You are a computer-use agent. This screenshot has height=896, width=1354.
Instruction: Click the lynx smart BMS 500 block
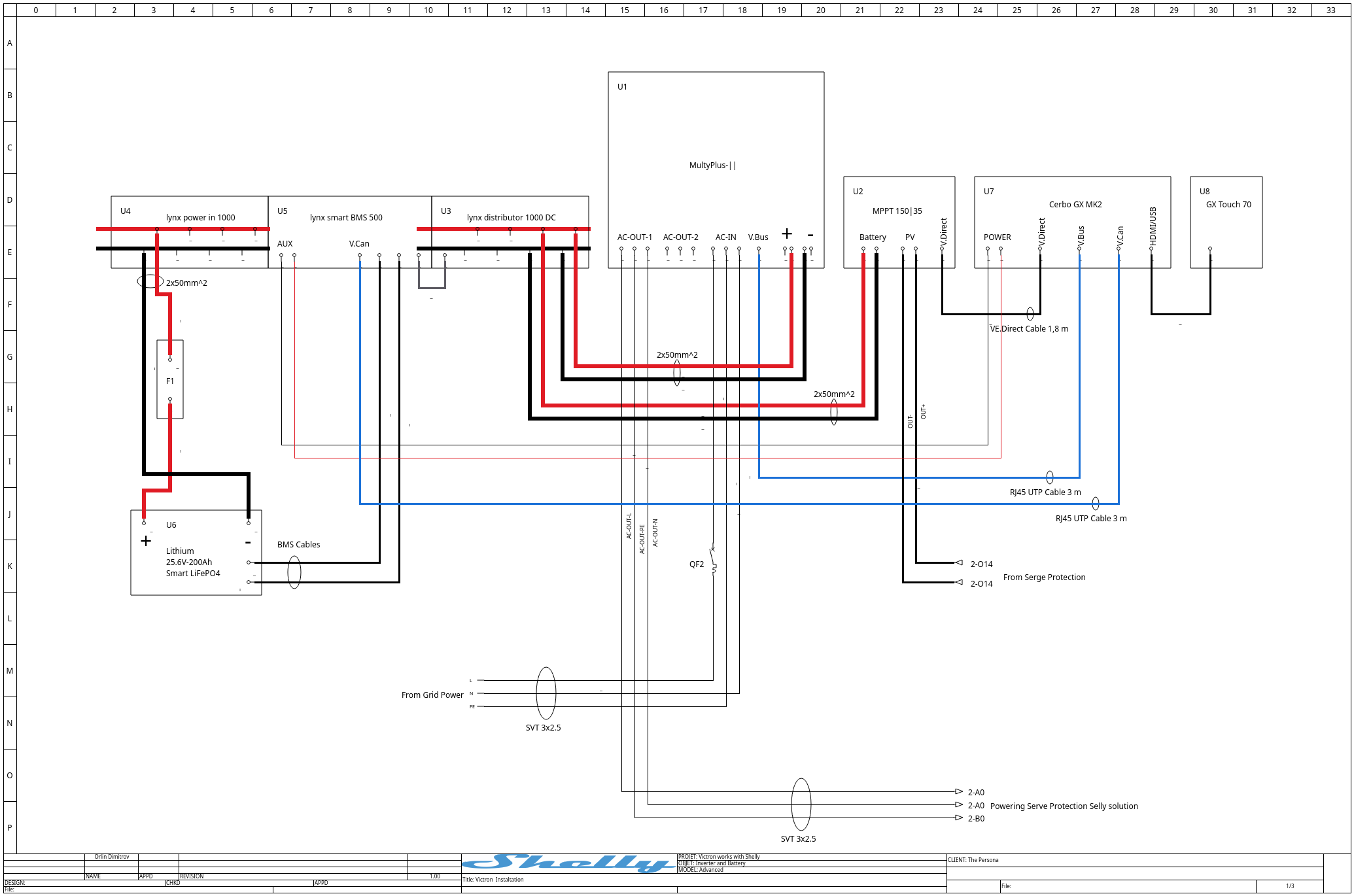click(347, 217)
